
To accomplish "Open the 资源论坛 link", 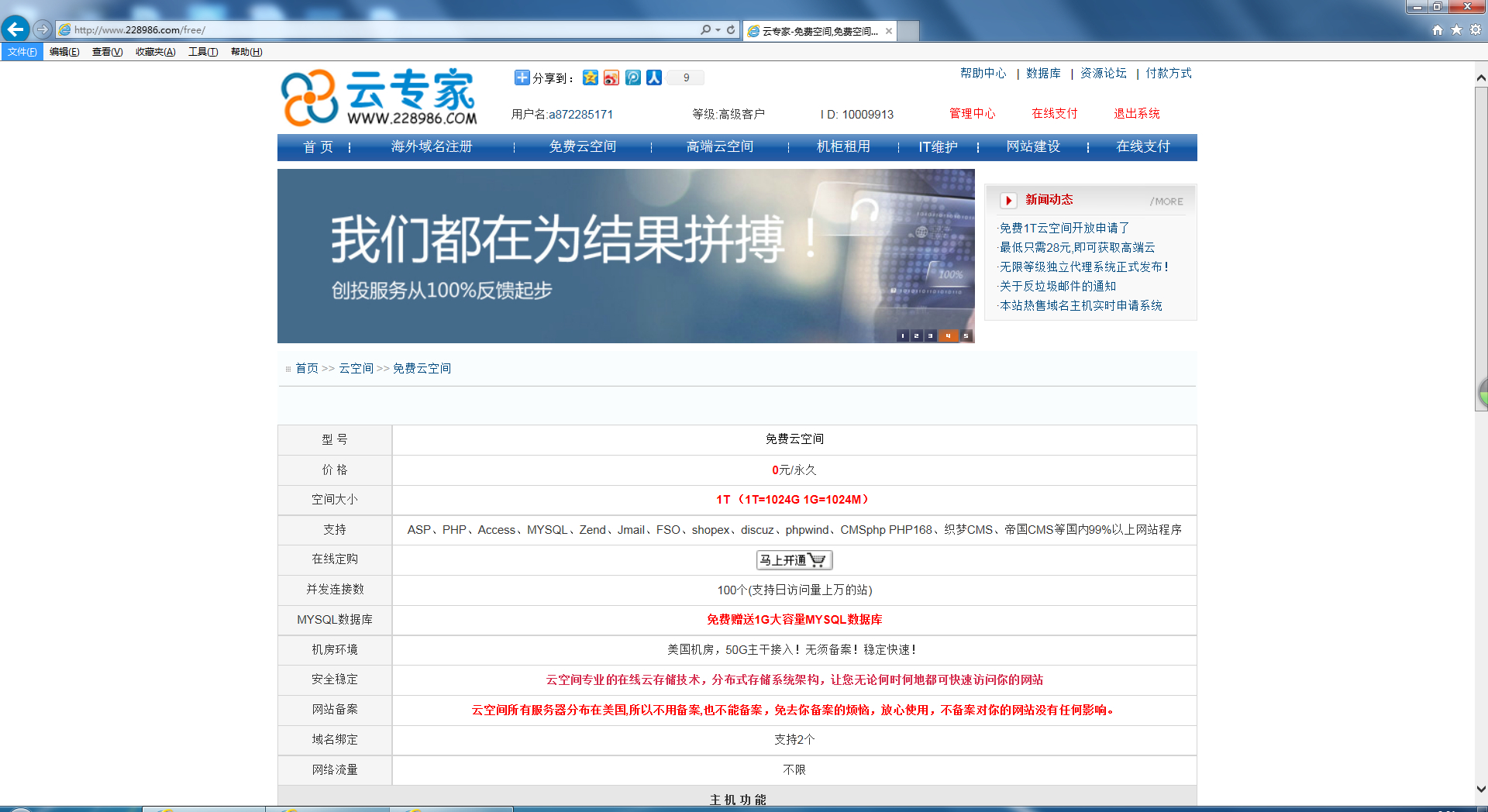I will (x=1104, y=73).
